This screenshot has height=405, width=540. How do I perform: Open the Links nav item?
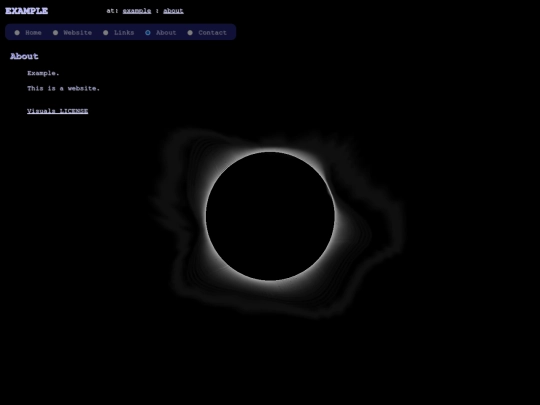click(x=124, y=33)
